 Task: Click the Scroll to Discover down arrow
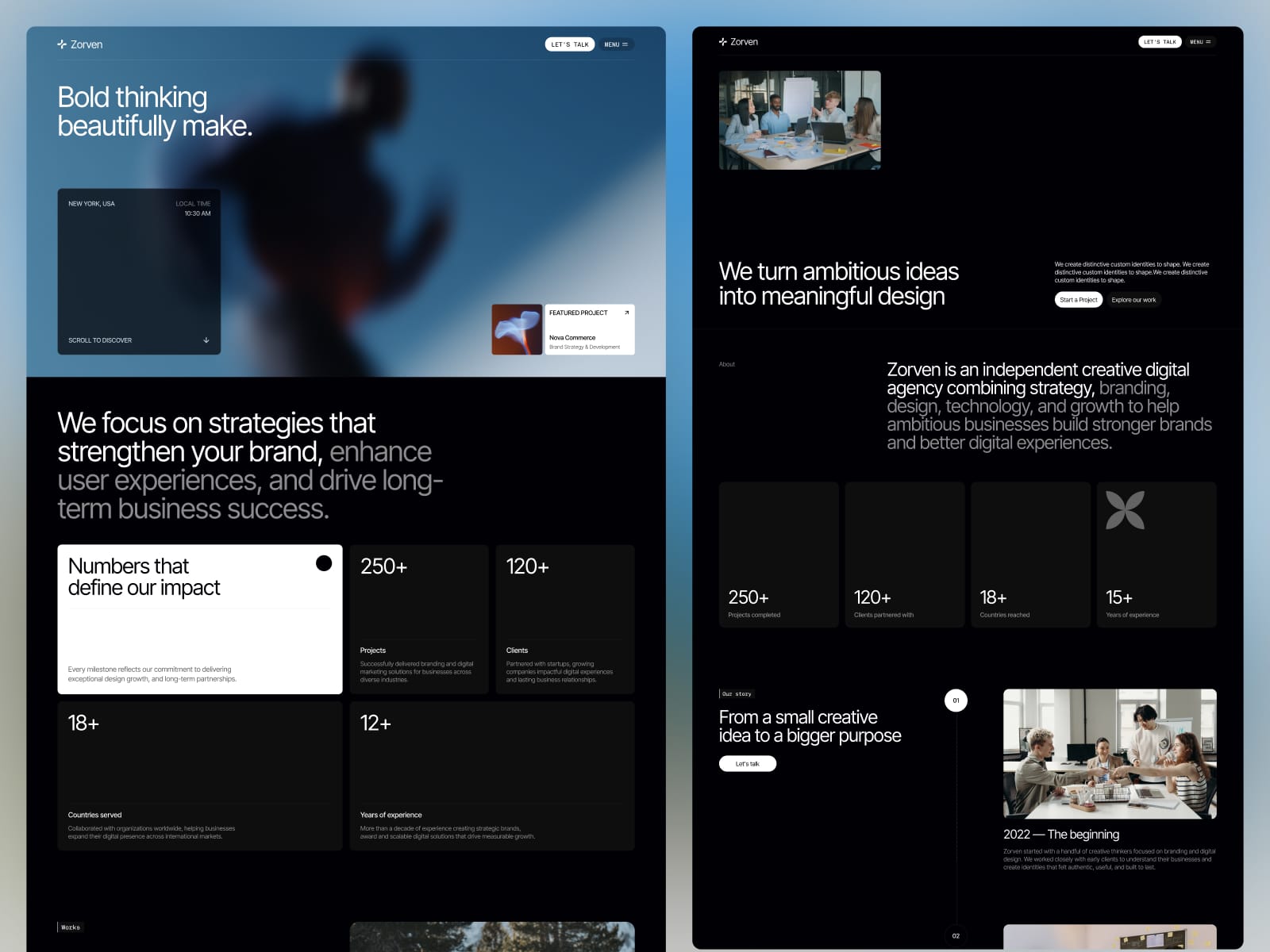point(206,340)
